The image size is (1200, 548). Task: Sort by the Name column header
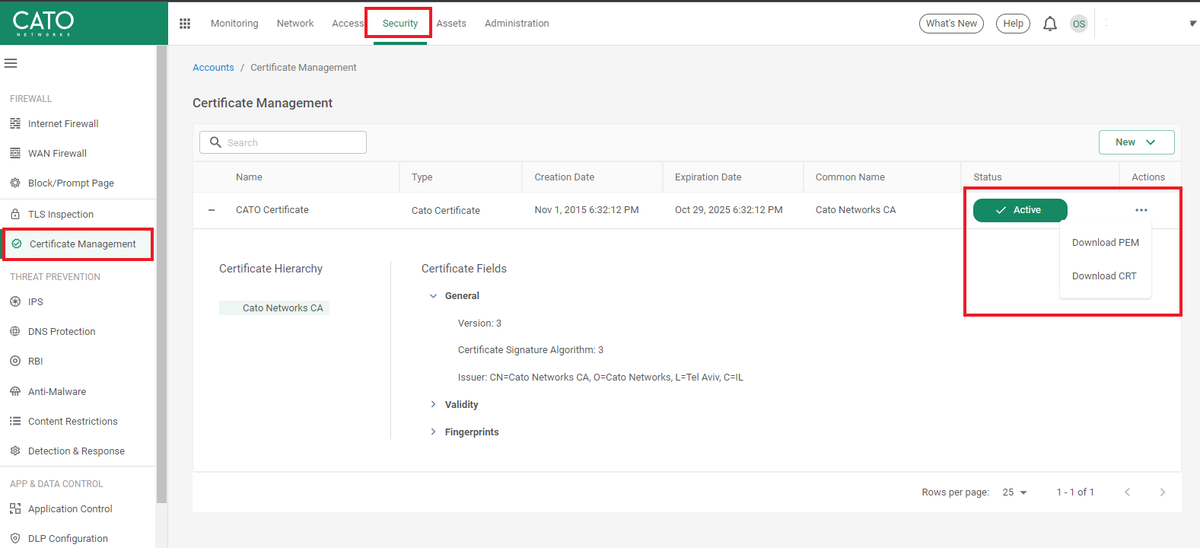pos(249,177)
